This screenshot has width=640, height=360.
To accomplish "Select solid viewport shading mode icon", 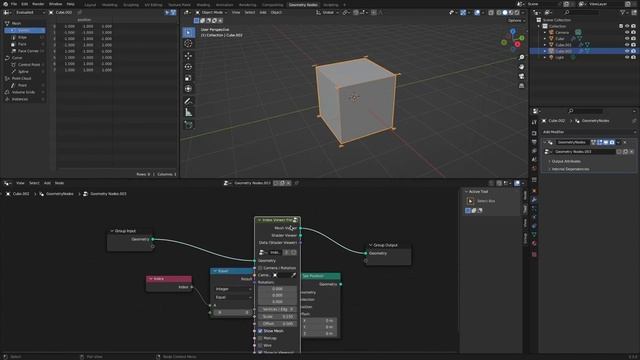I will (505, 13).
